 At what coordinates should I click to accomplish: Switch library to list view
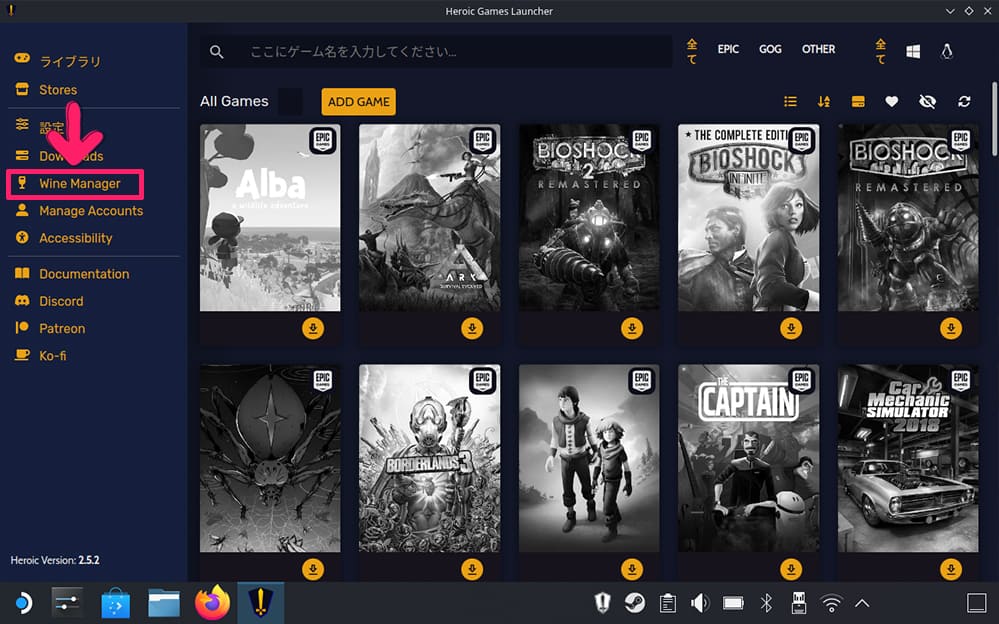pyautogui.click(x=791, y=101)
